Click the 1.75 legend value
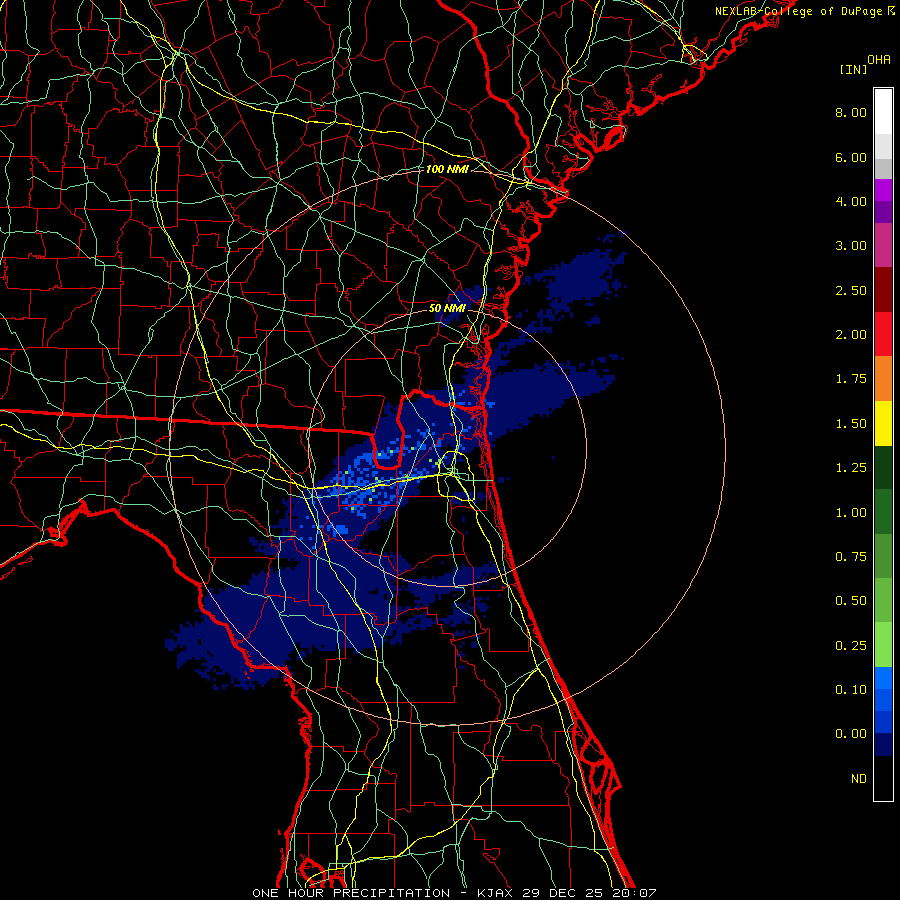 click(x=851, y=379)
